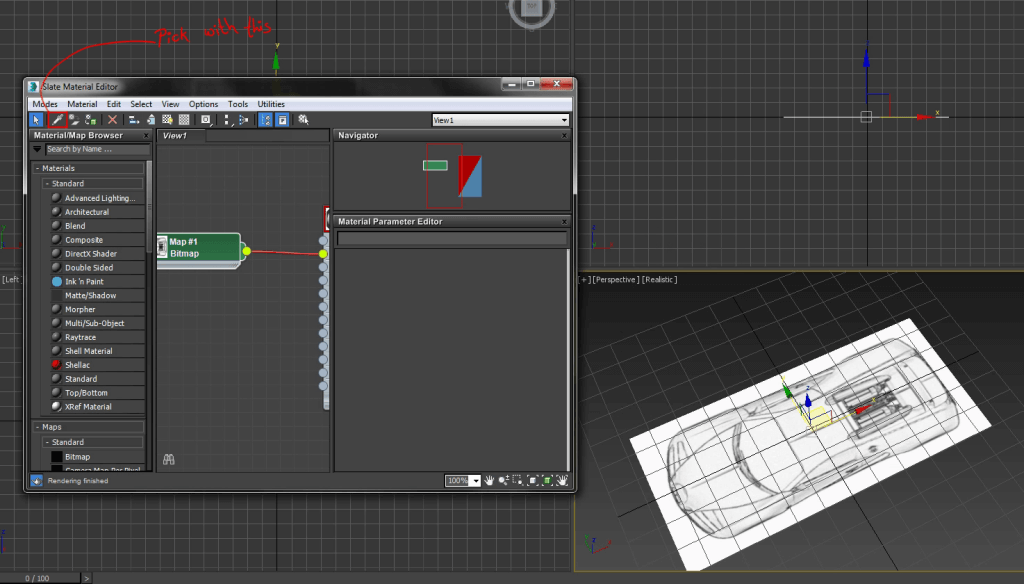
Task: Click the binoculars search icon in view
Action: 169,459
